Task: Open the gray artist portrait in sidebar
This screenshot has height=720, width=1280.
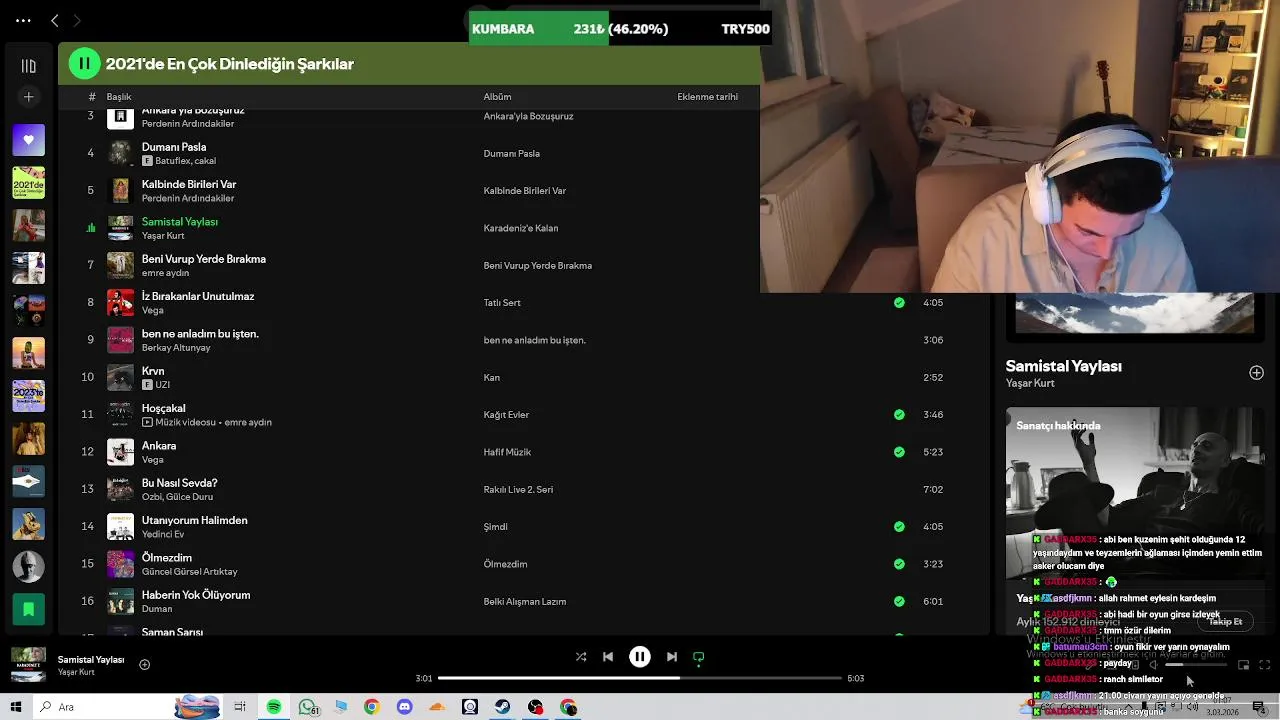Action: tap(28, 567)
